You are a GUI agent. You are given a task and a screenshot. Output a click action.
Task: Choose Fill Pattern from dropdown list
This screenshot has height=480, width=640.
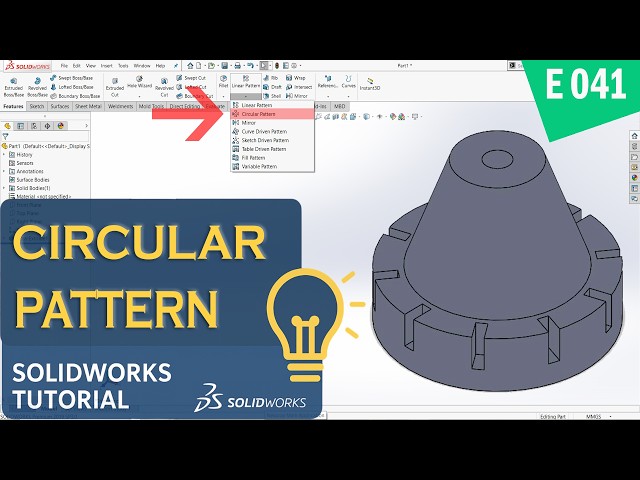pos(272,158)
